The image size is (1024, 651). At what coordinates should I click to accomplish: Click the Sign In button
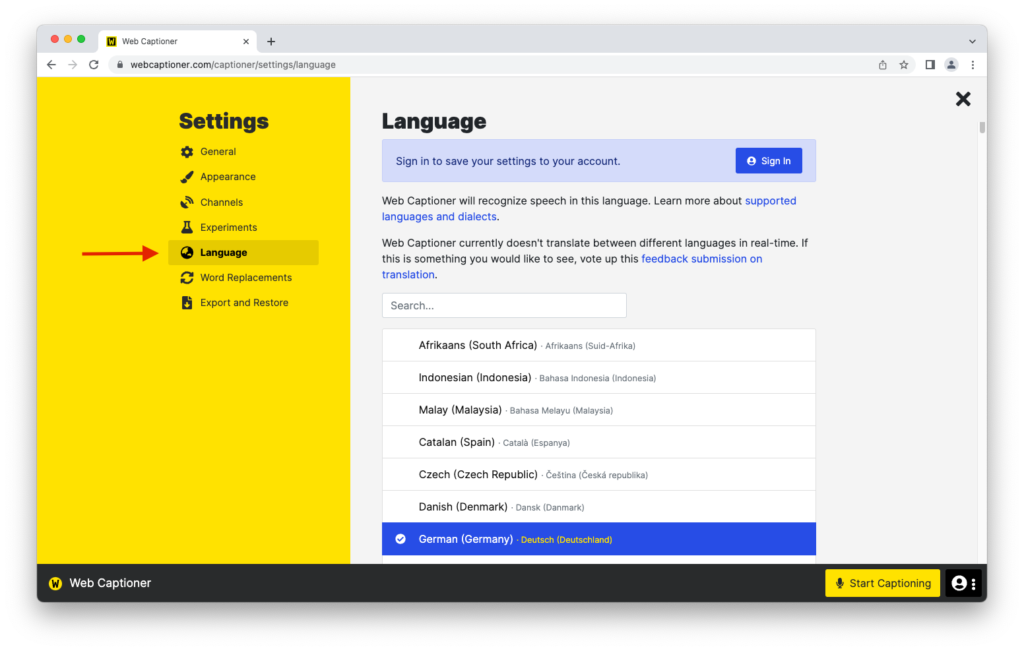pos(769,161)
